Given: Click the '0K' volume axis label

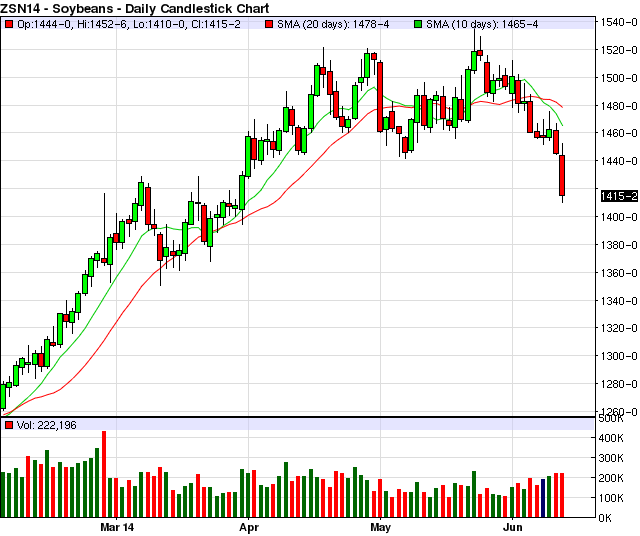Looking at the screenshot, I should 605,518.
